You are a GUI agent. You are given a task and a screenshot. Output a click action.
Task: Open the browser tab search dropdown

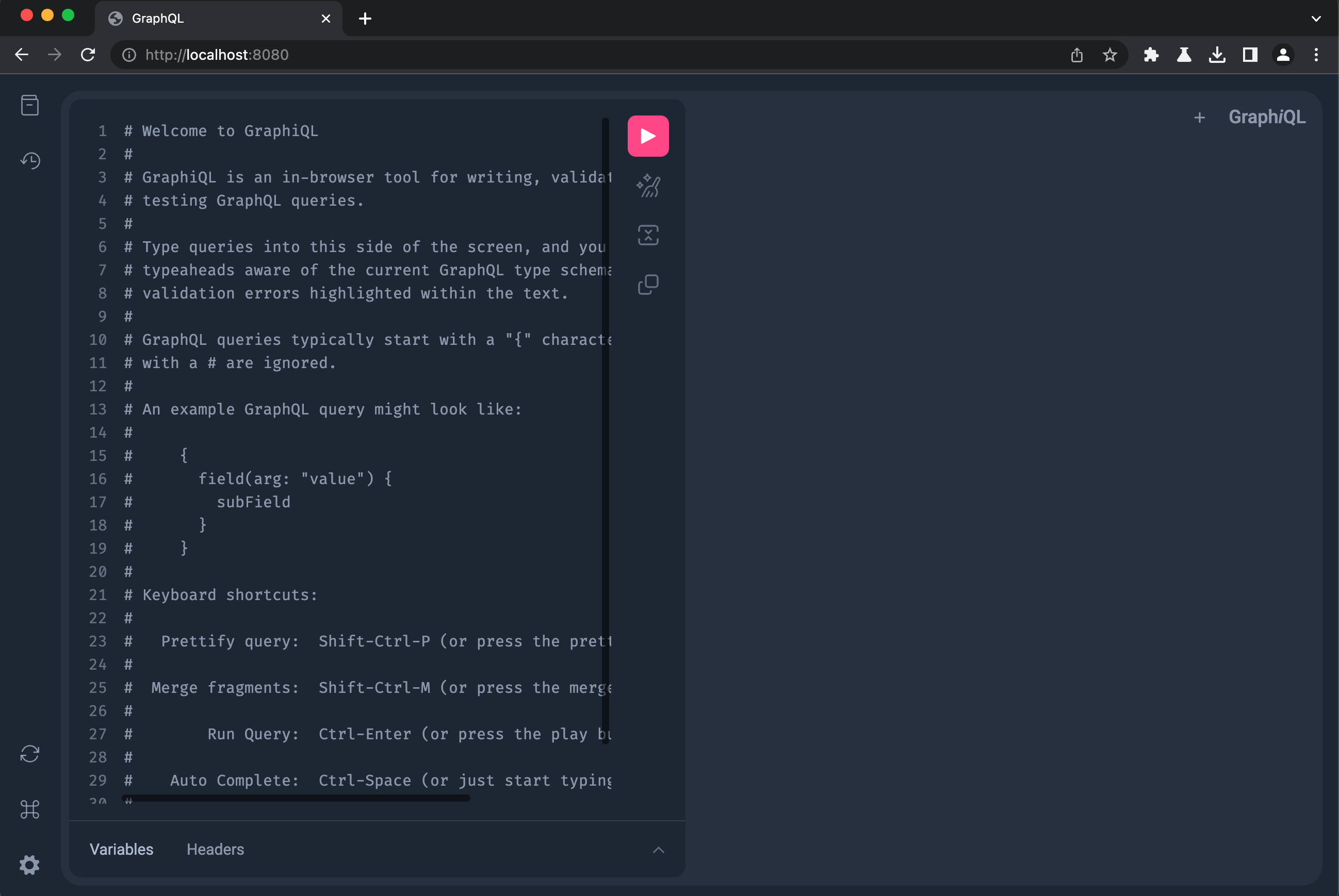[x=1316, y=18]
